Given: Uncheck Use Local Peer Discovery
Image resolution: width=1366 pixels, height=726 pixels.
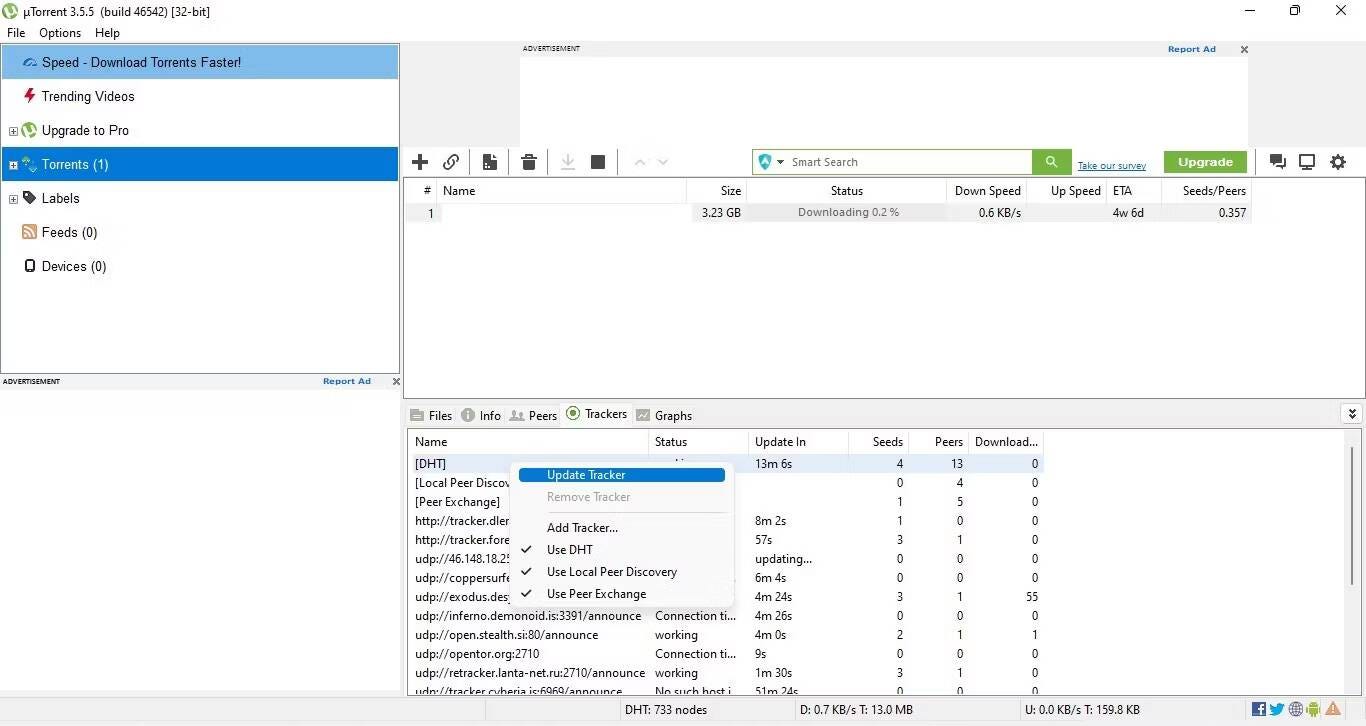Looking at the screenshot, I should pos(611,571).
